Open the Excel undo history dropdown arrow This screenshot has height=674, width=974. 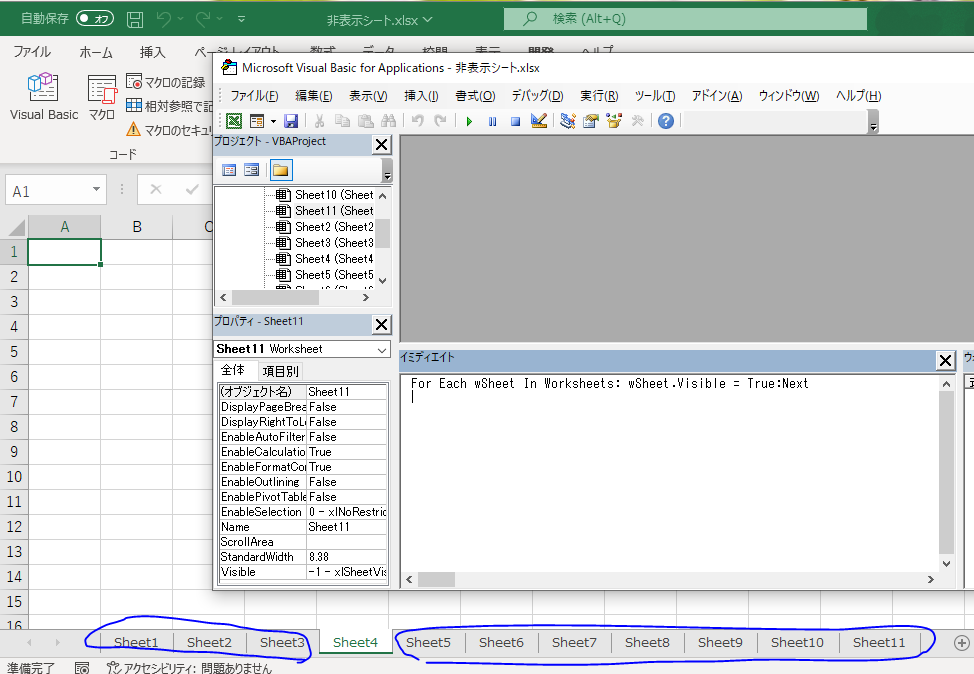pos(181,19)
